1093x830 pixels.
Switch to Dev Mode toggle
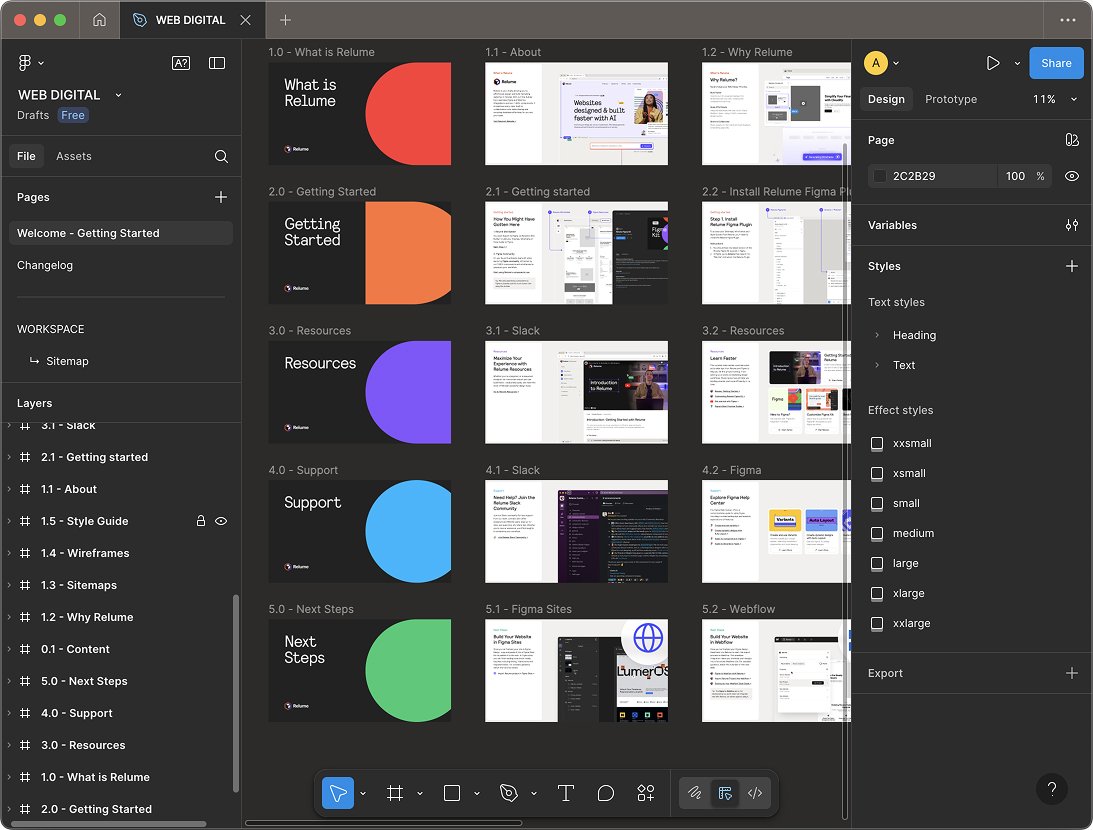(x=755, y=793)
